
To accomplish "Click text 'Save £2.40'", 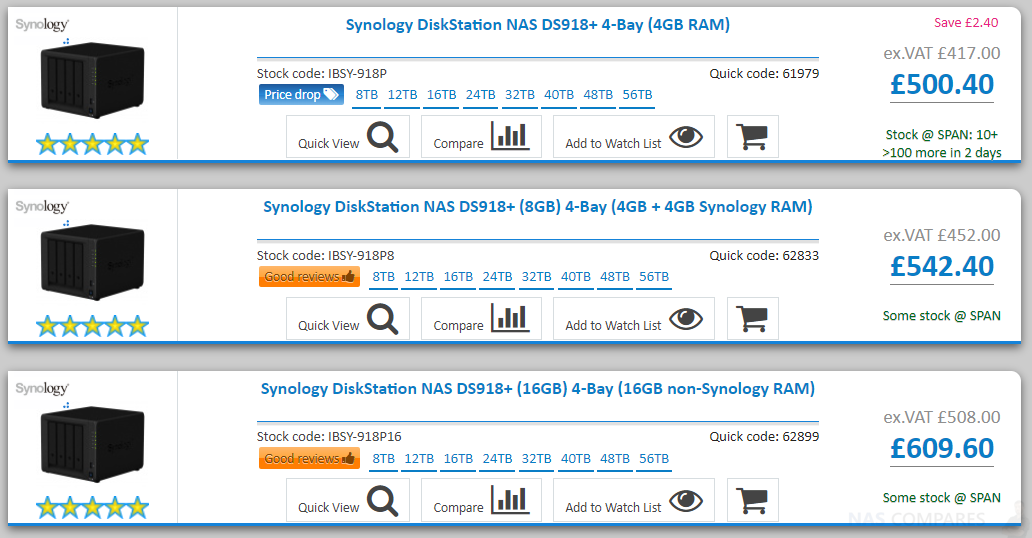I will (x=966, y=22).
